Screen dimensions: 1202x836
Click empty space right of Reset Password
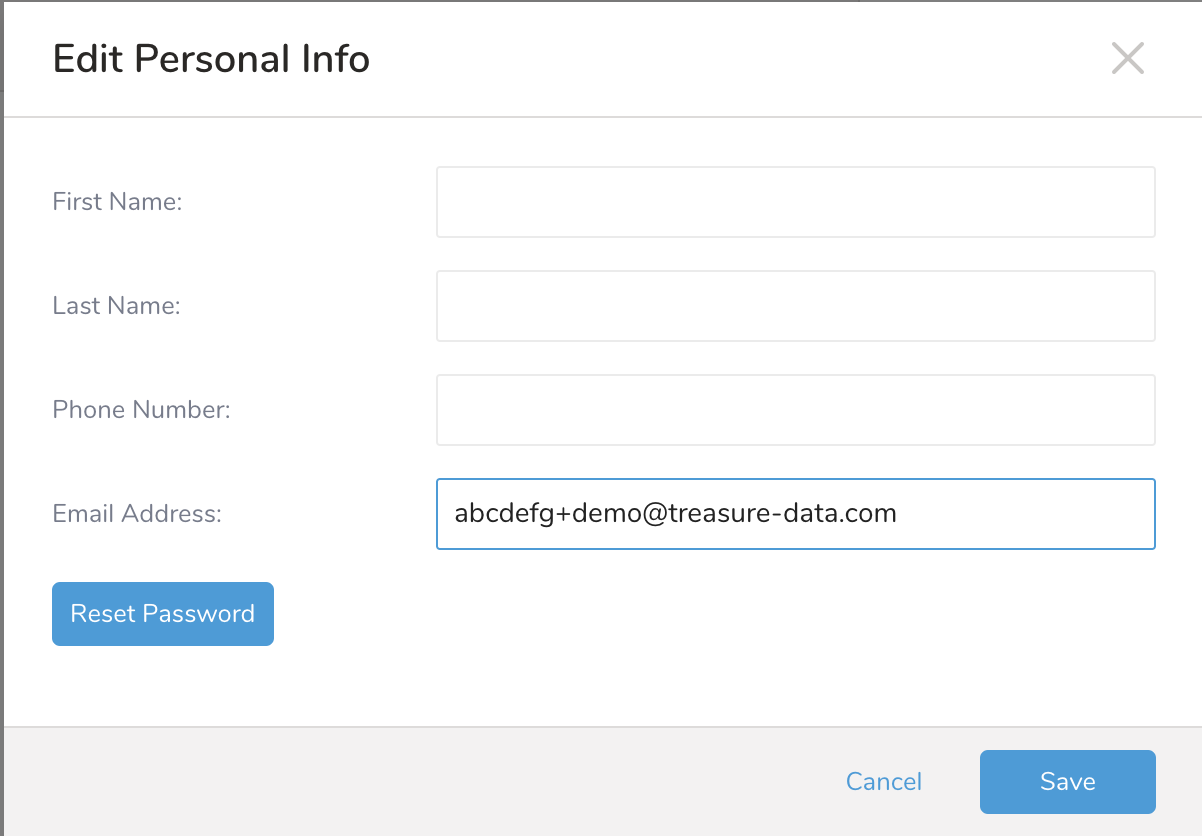click(x=650, y=614)
